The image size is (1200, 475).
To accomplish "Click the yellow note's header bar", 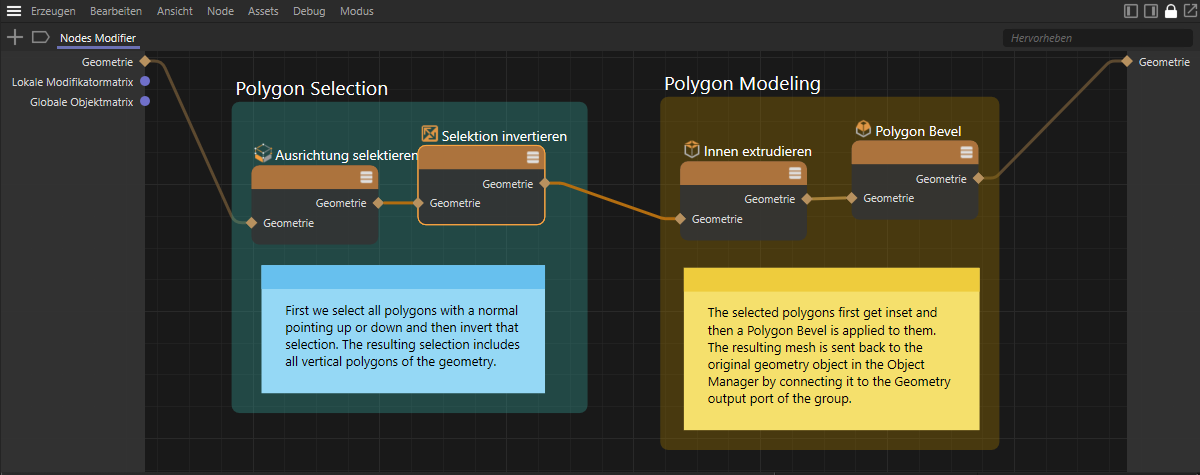I will click(x=831, y=279).
